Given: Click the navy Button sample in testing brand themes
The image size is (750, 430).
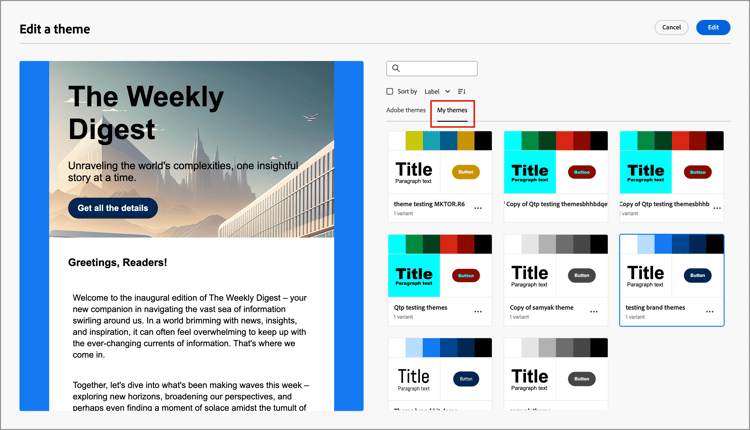Looking at the screenshot, I should click(697, 276).
